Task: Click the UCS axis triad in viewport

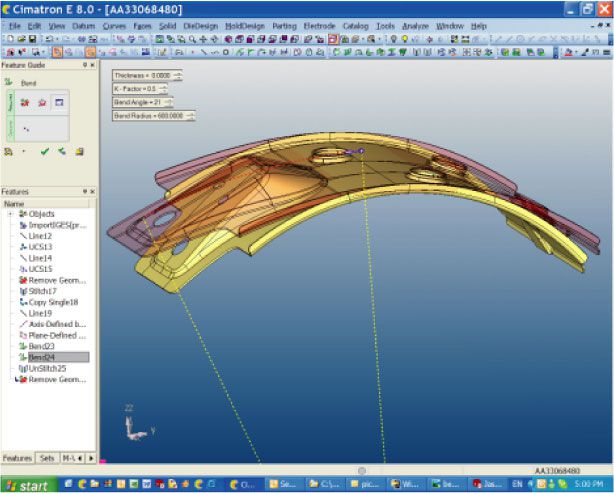Action: click(x=137, y=426)
